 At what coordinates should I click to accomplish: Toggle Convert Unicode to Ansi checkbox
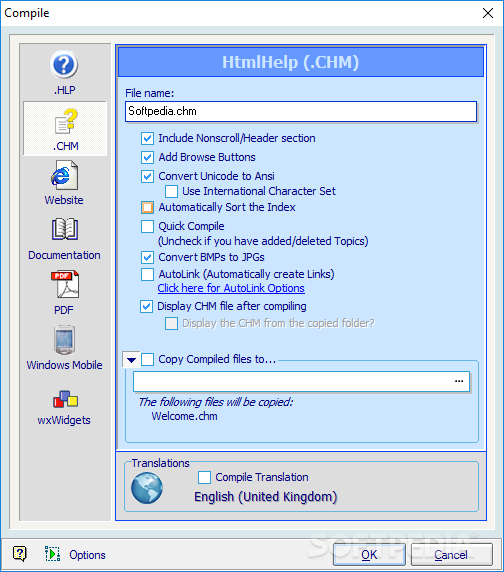pos(147,176)
